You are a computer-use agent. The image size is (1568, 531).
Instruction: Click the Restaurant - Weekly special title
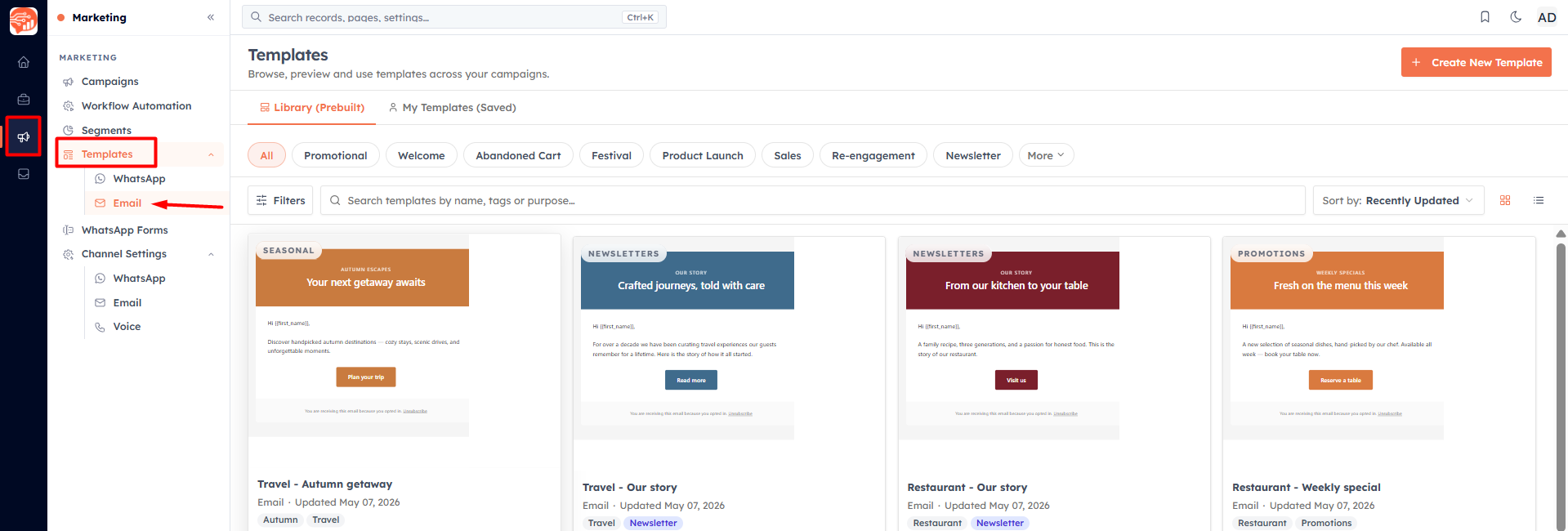(x=1306, y=488)
